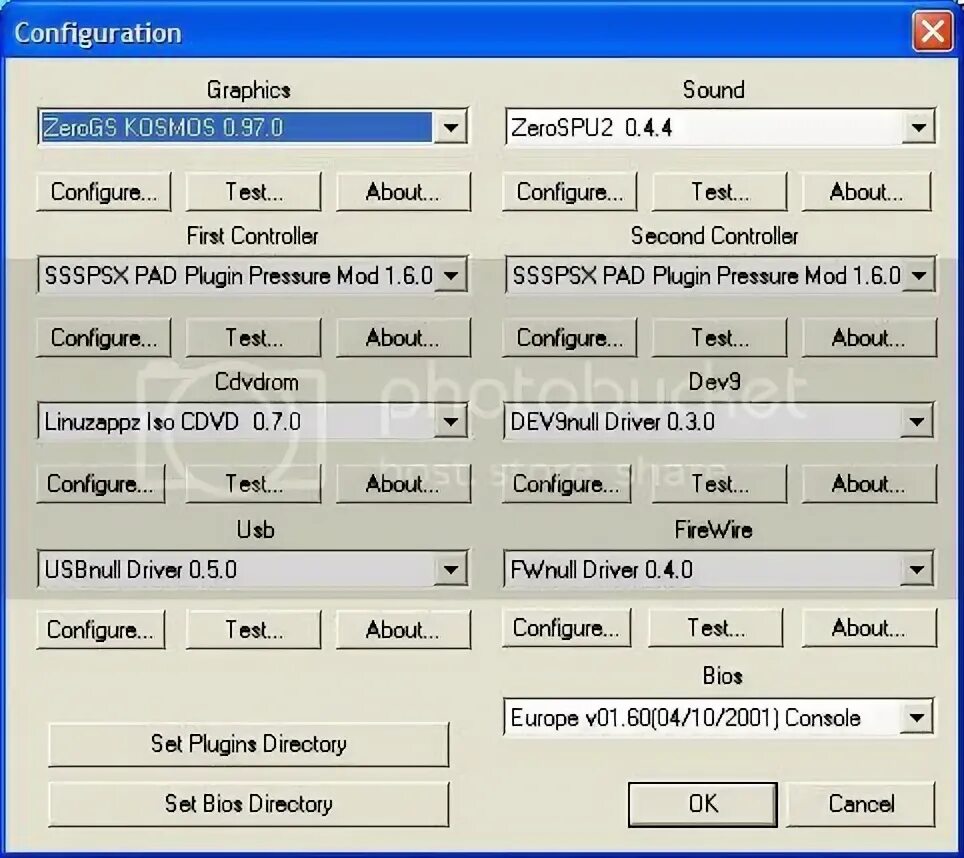The width and height of the screenshot is (964, 858).
Task: Expand the Usb plugin dropdown arrow
Action: [x=450, y=569]
